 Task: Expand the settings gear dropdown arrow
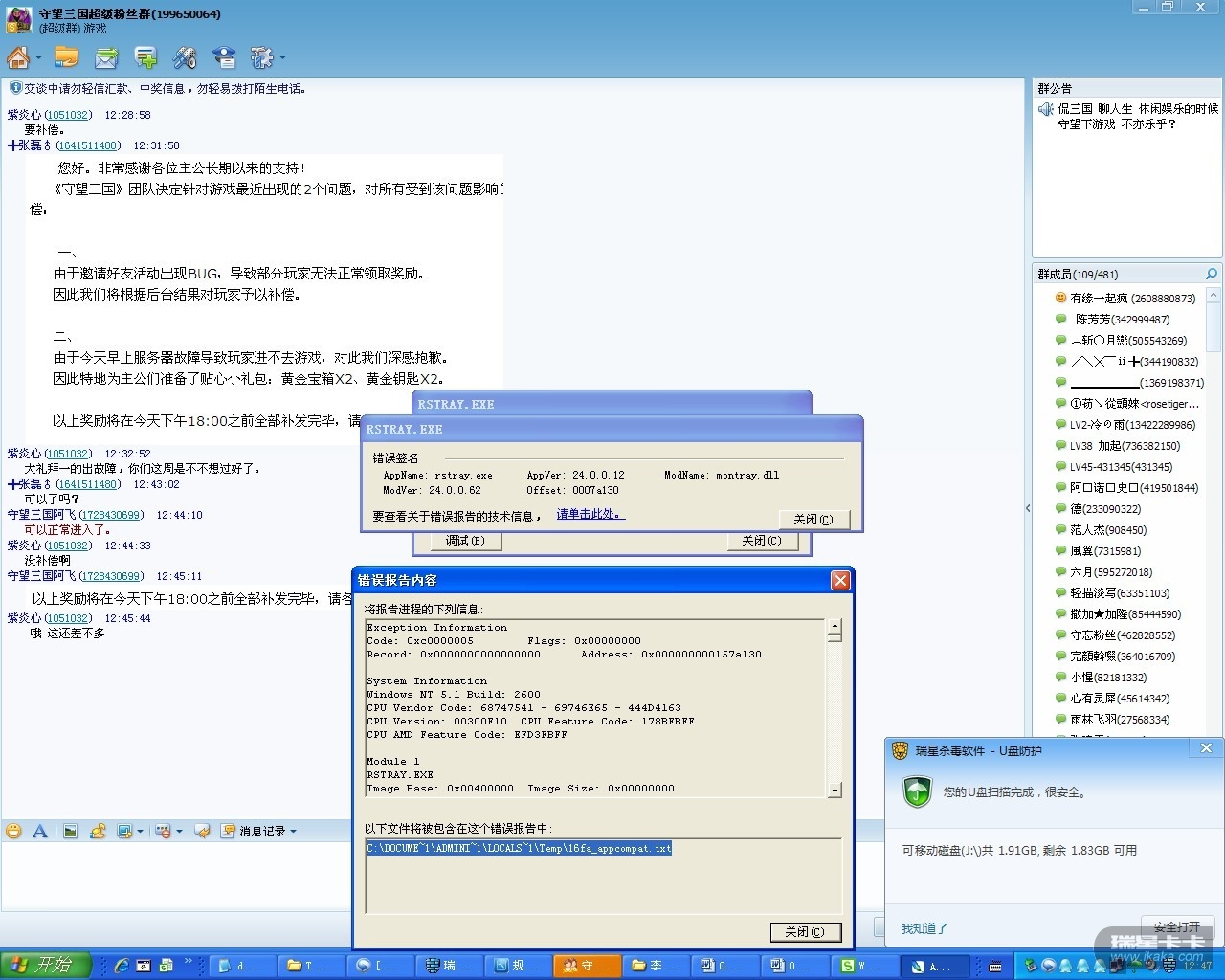[x=282, y=58]
